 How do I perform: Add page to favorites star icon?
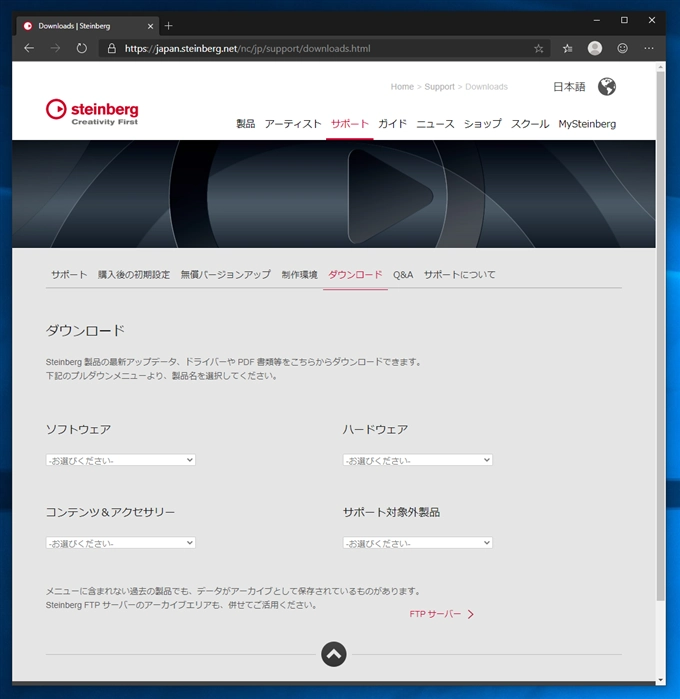pos(539,48)
